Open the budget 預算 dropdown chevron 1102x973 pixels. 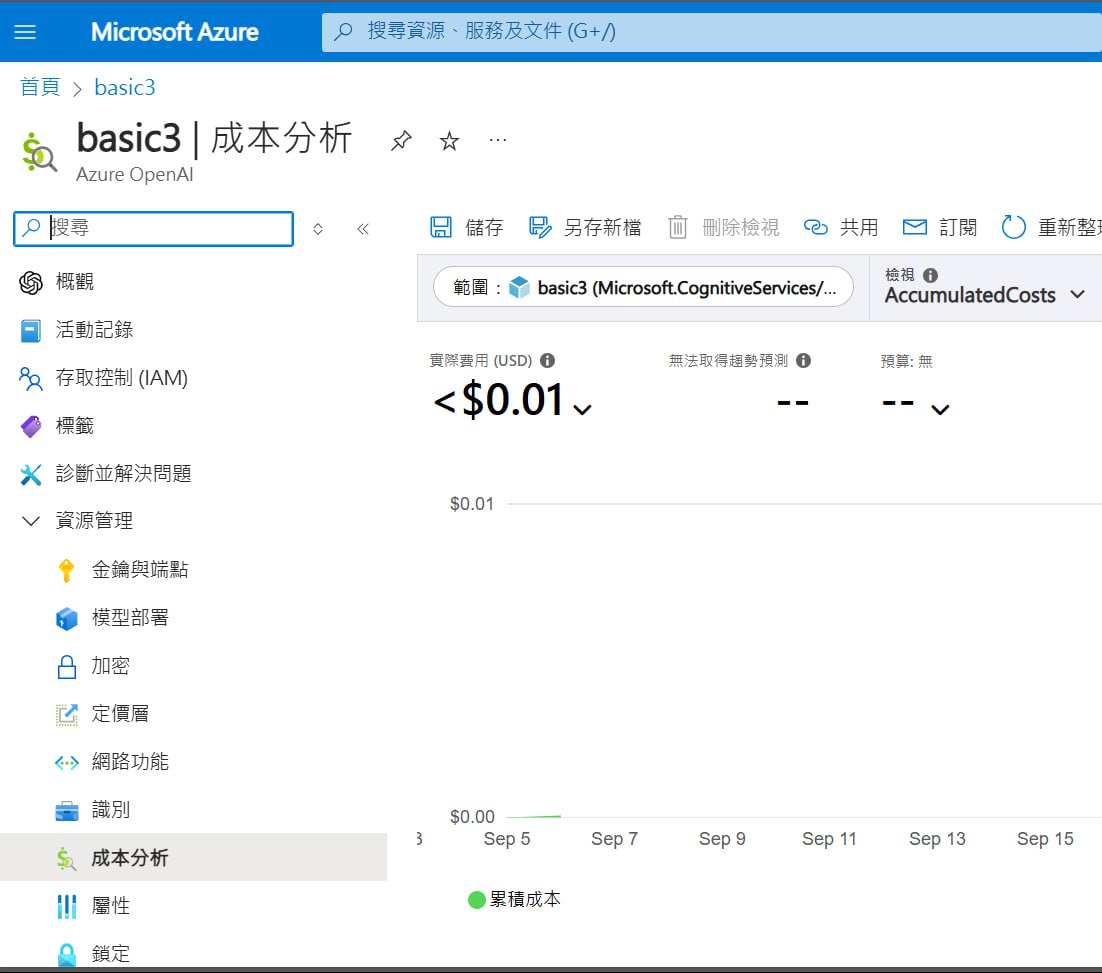[940, 408]
